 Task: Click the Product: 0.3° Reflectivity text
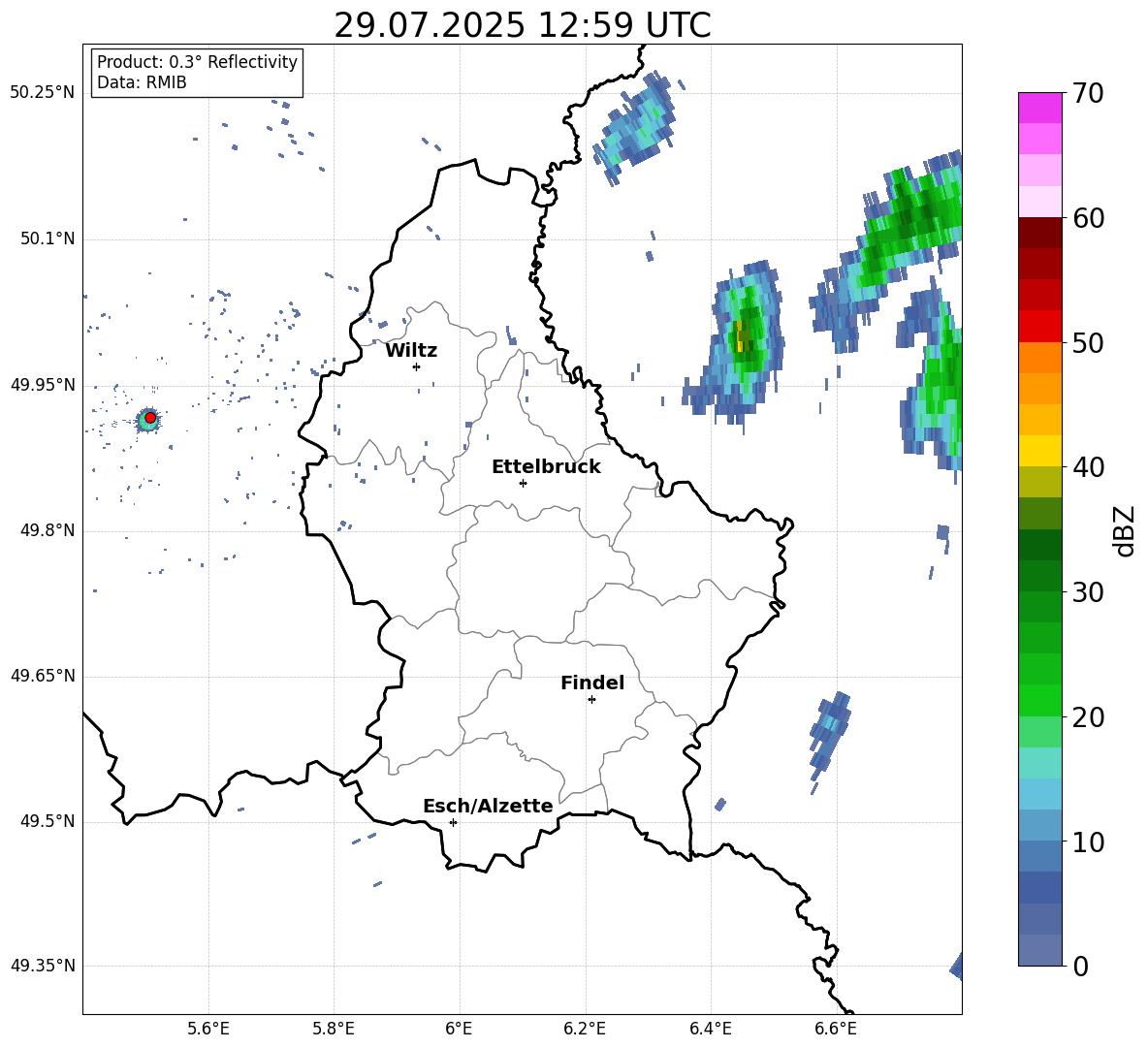197,61
